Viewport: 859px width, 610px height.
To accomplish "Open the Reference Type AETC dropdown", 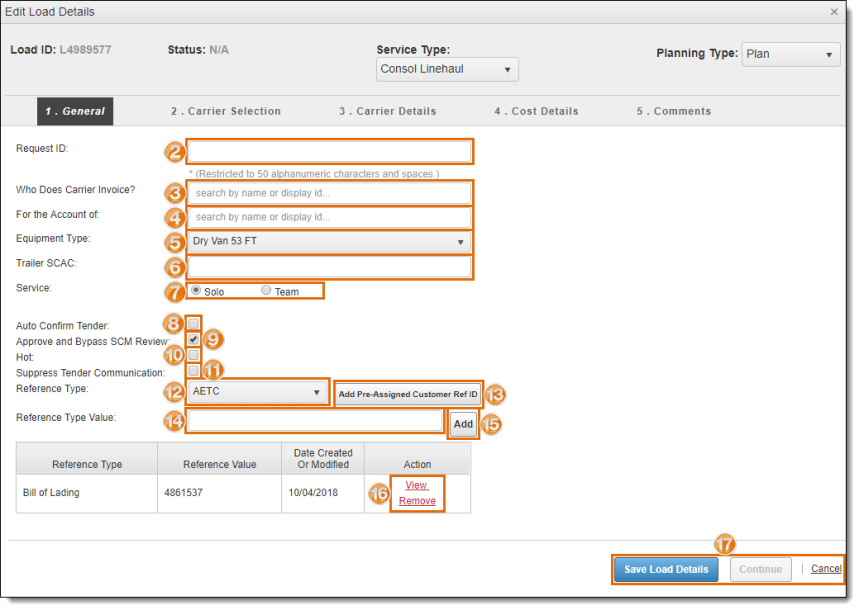I will [257, 392].
